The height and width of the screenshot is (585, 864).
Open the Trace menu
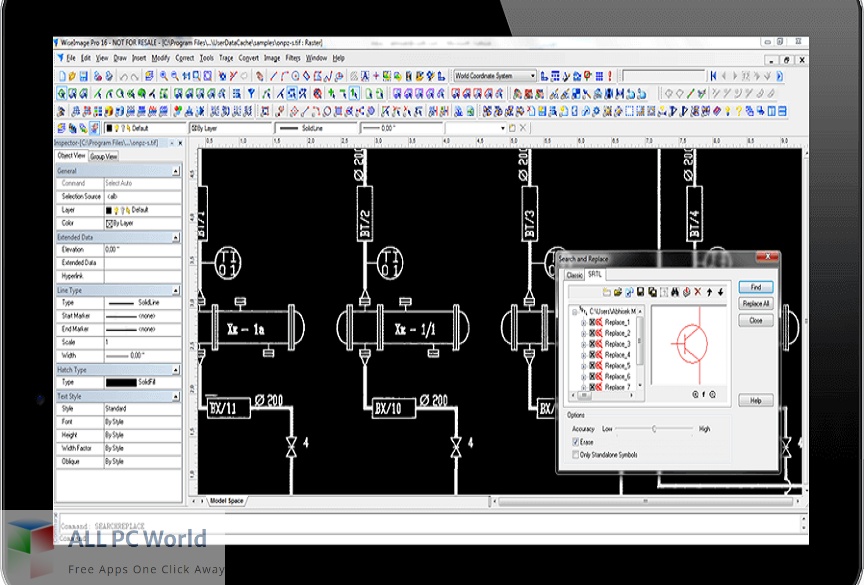[226, 58]
